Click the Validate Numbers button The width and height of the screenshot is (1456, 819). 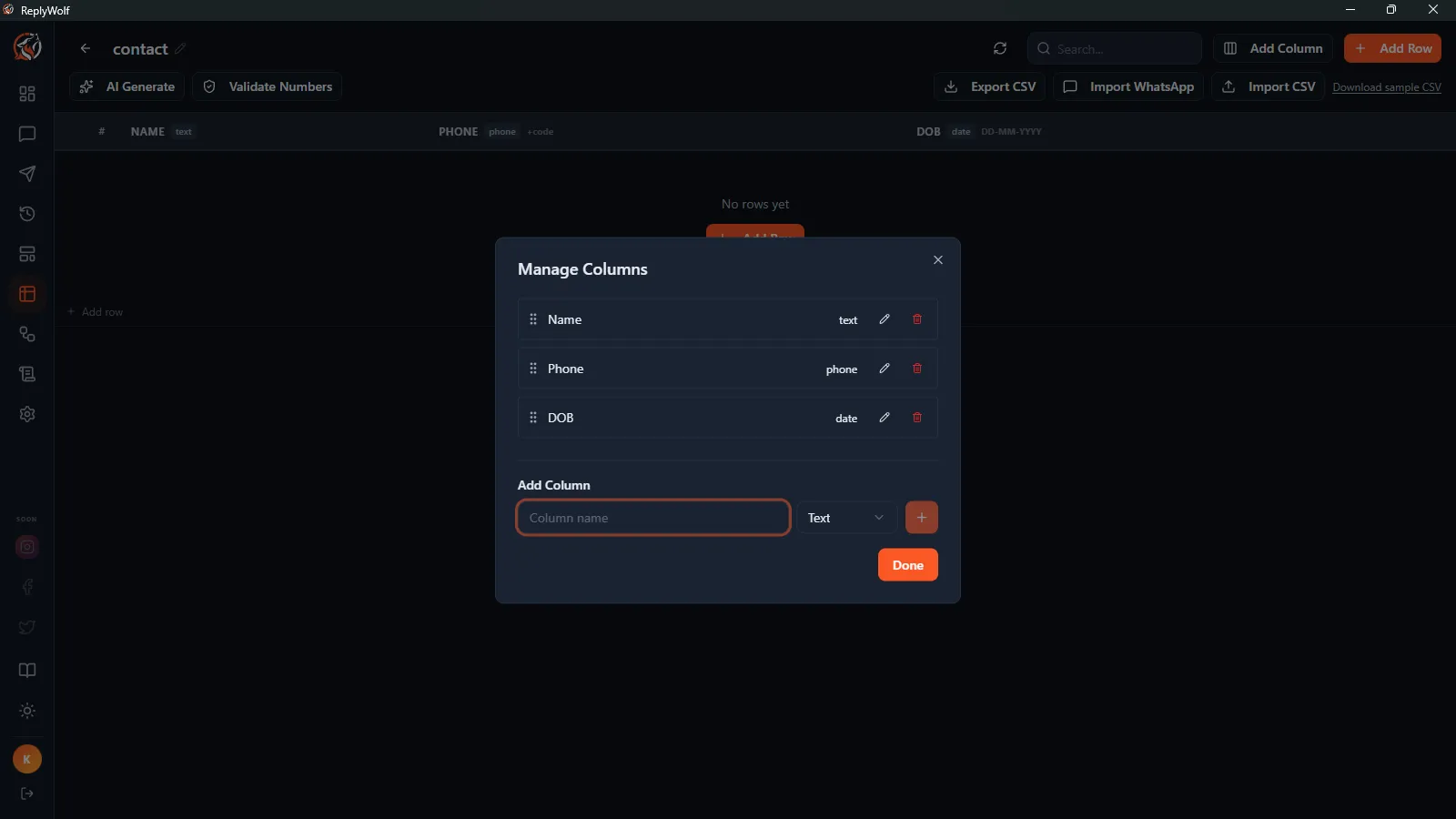[268, 86]
